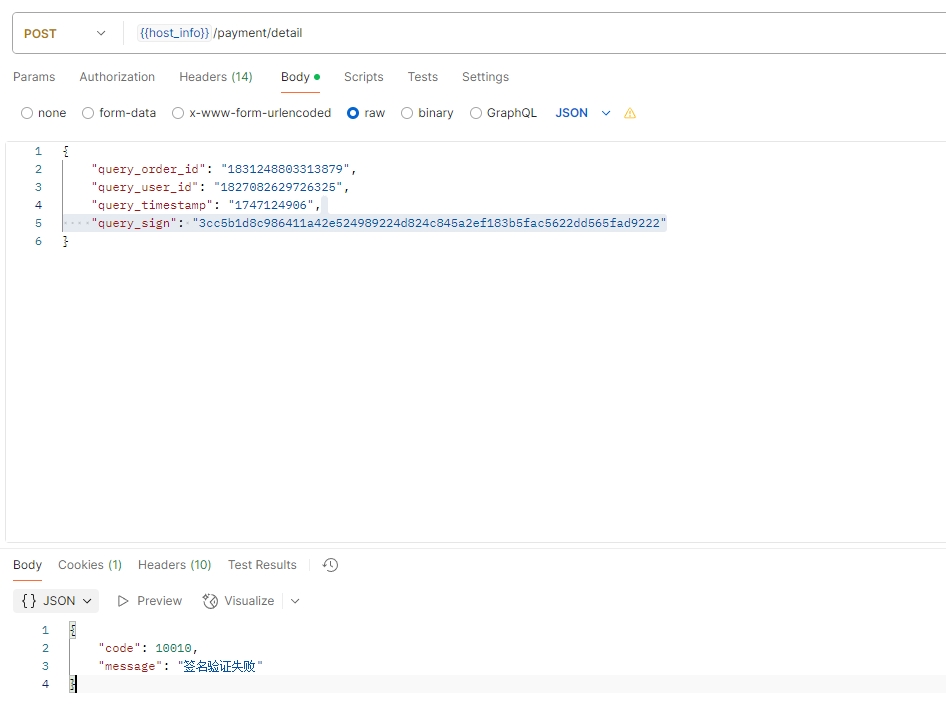Click the Preview play icon

[123, 601]
